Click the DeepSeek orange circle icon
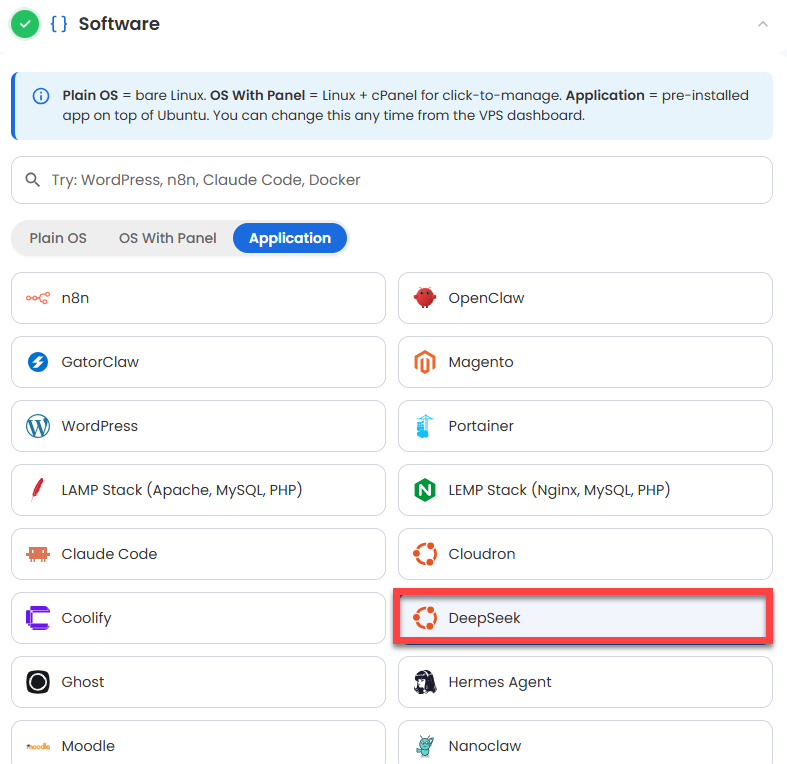The image size is (787, 764). click(425, 618)
